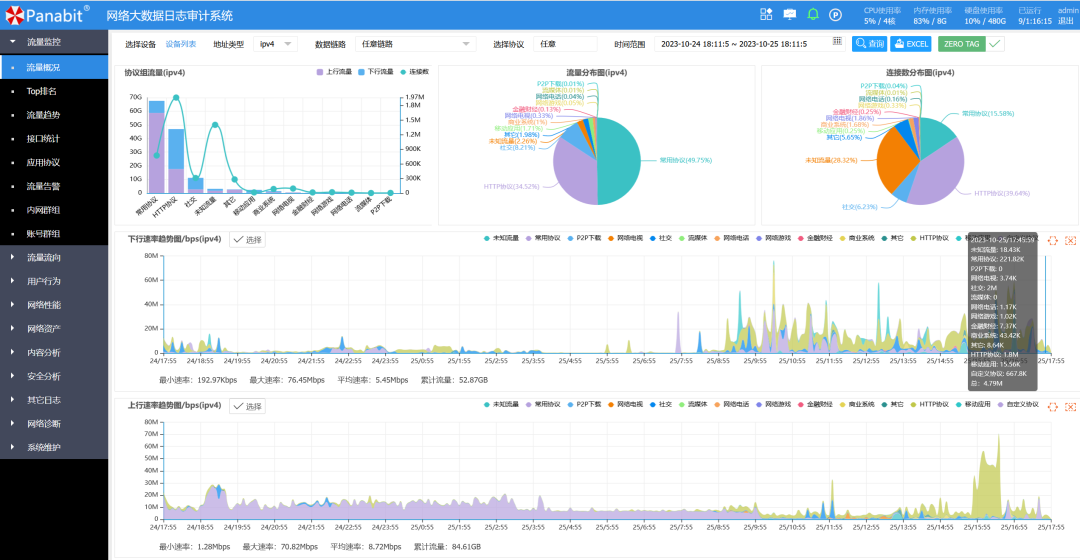The image size is (1080, 560).
Task: Open 接口统计 in the sidebar
Action: tap(54, 138)
